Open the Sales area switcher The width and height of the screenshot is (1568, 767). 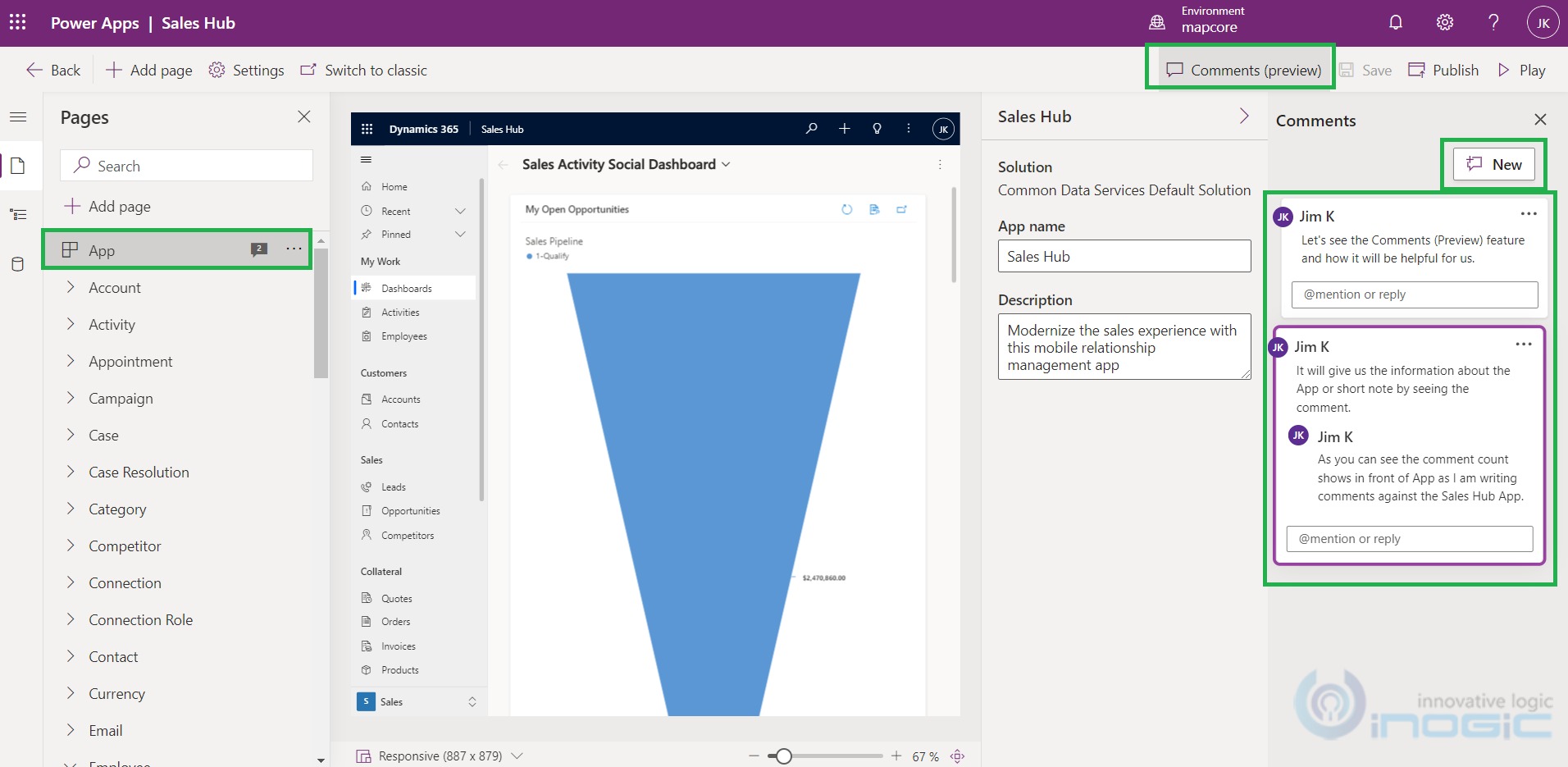click(417, 701)
